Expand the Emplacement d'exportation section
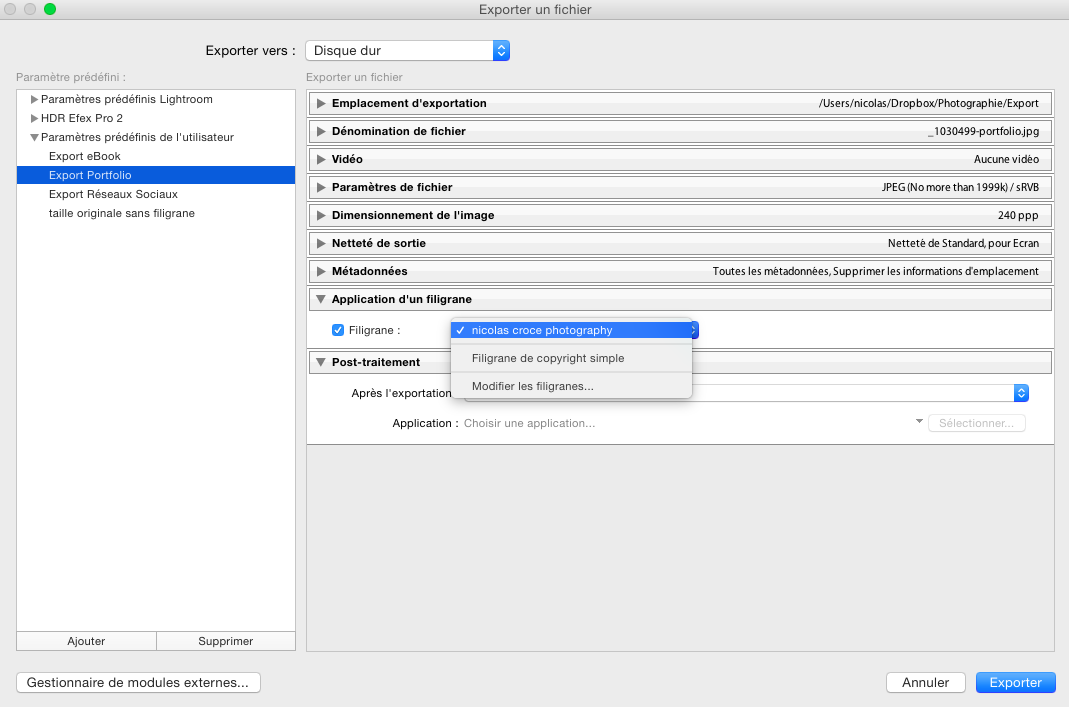This screenshot has width=1069, height=707. coord(321,103)
